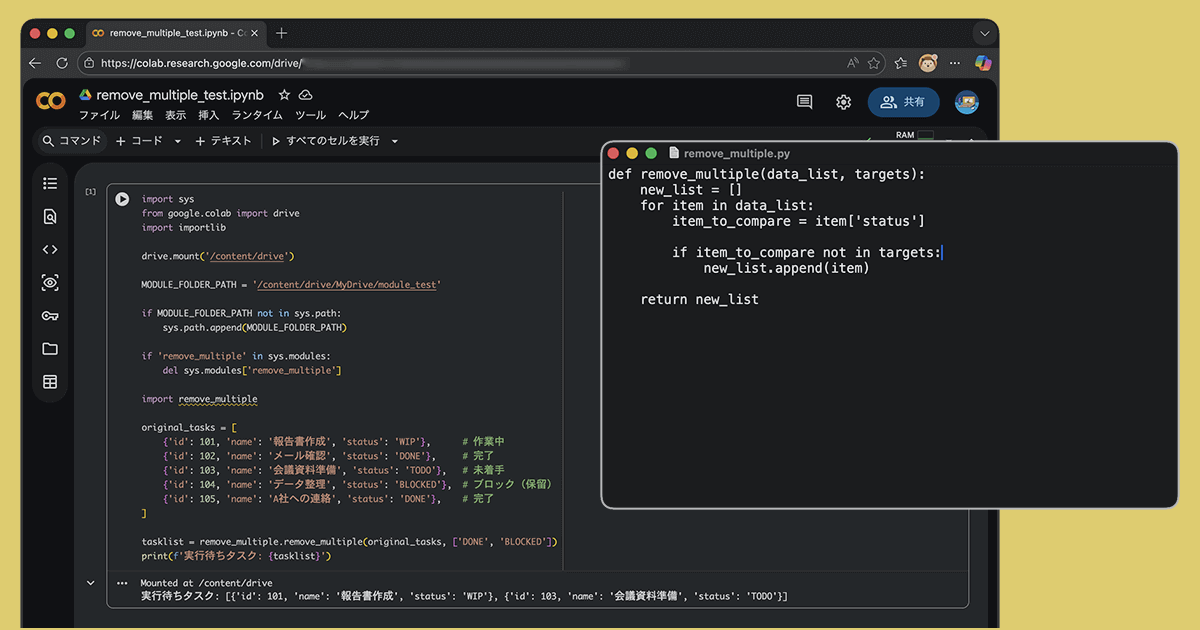Open find and replace in the sidebar

tap(50, 216)
